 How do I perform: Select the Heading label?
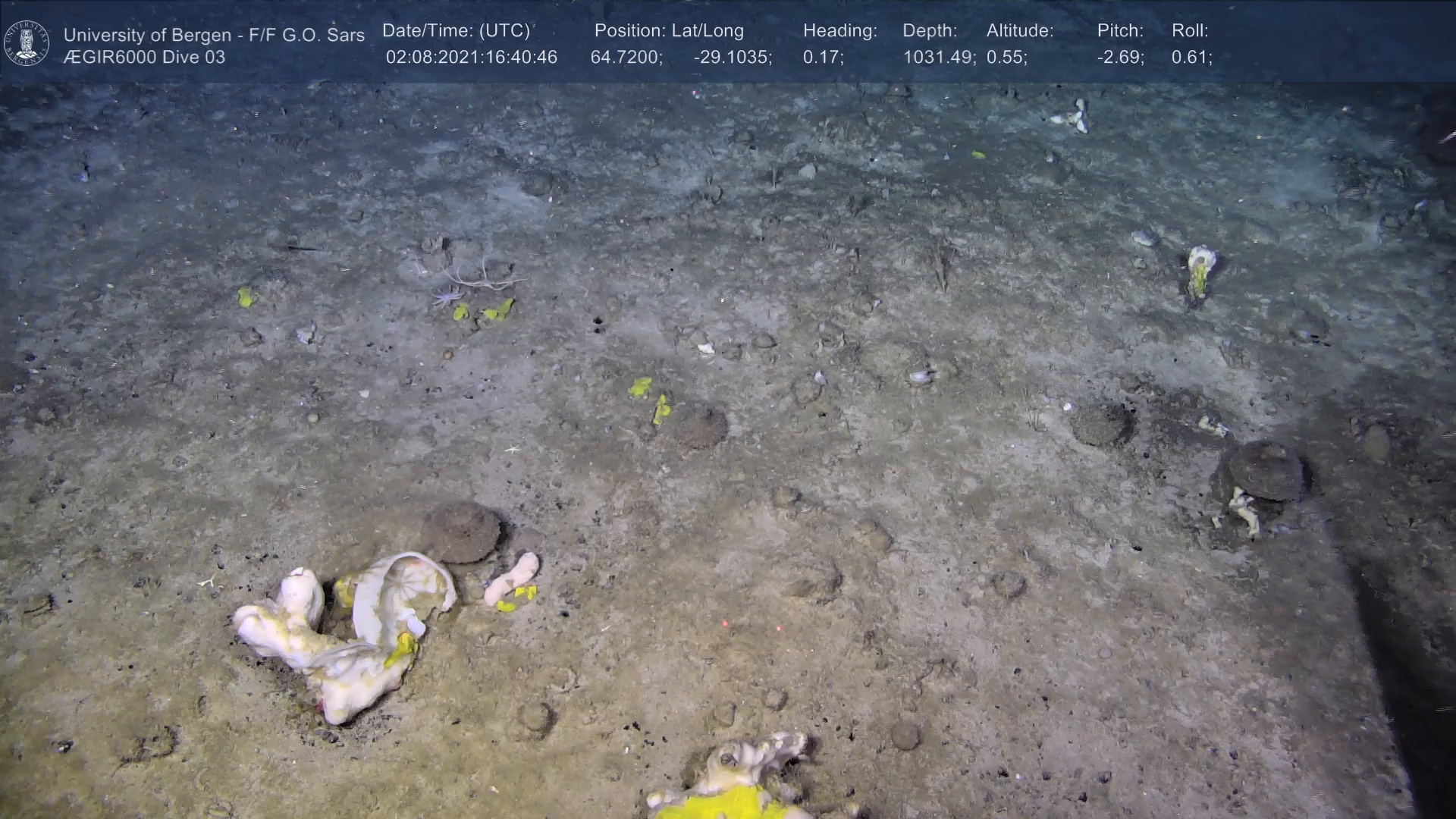[839, 31]
